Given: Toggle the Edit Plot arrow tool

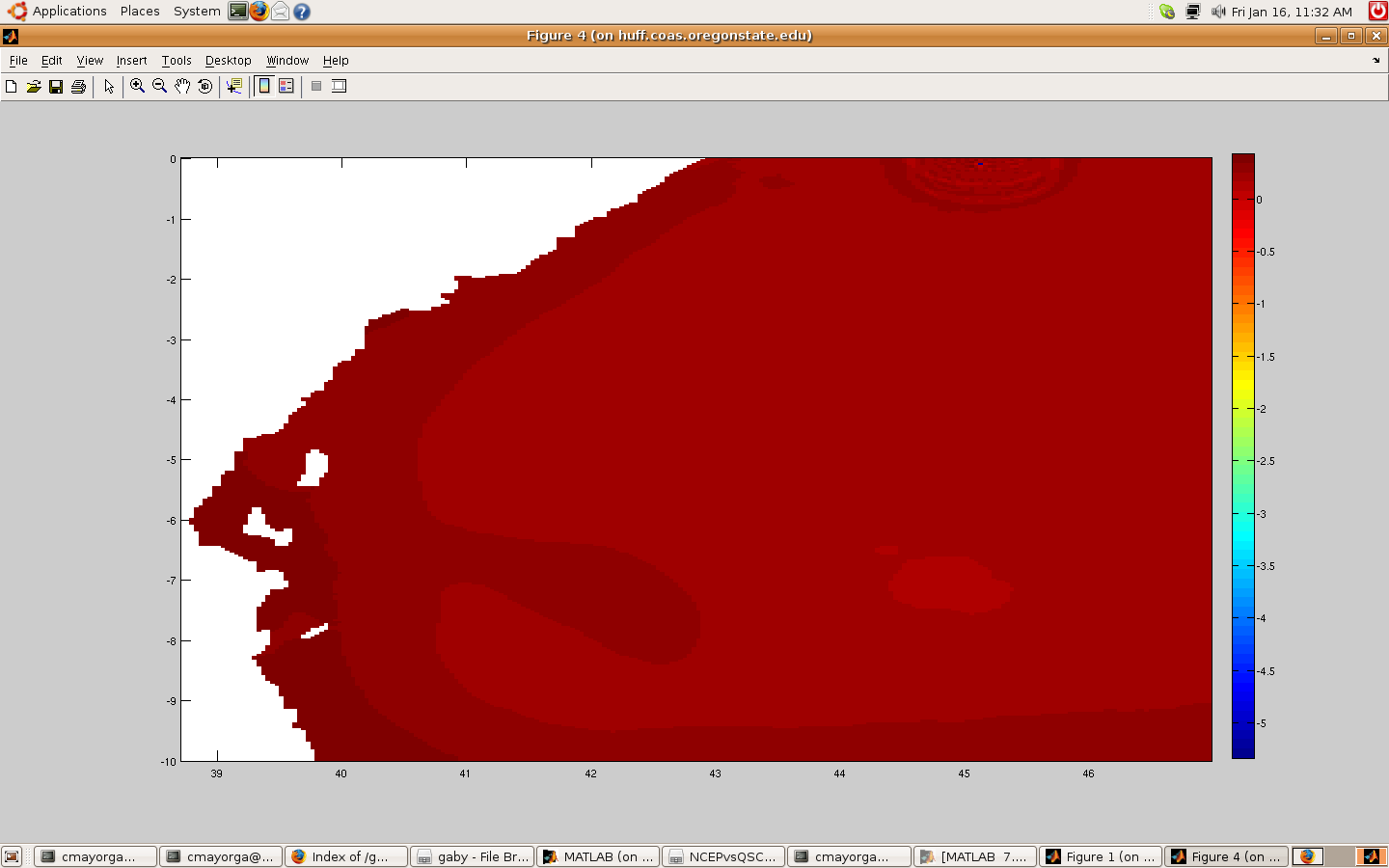Looking at the screenshot, I should pyautogui.click(x=109, y=87).
